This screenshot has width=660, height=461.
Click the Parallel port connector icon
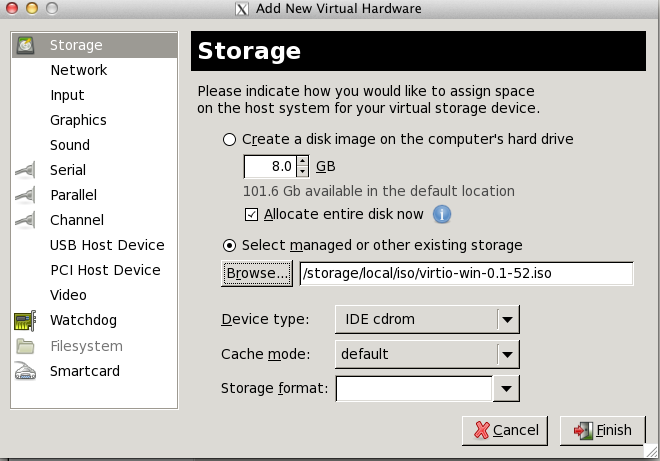click(x=25, y=195)
